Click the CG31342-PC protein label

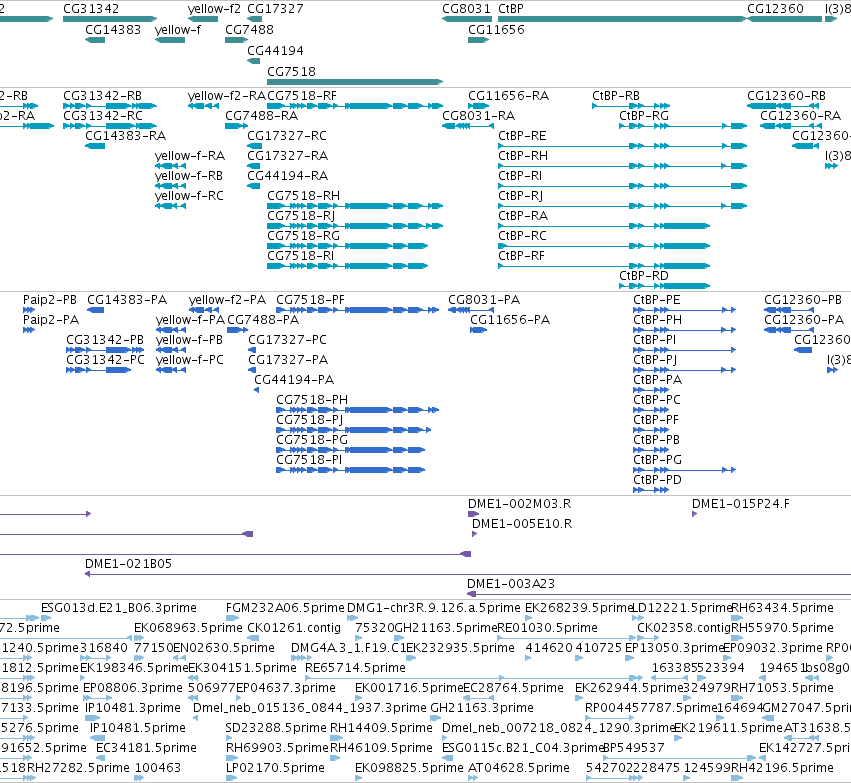click(105, 360)
